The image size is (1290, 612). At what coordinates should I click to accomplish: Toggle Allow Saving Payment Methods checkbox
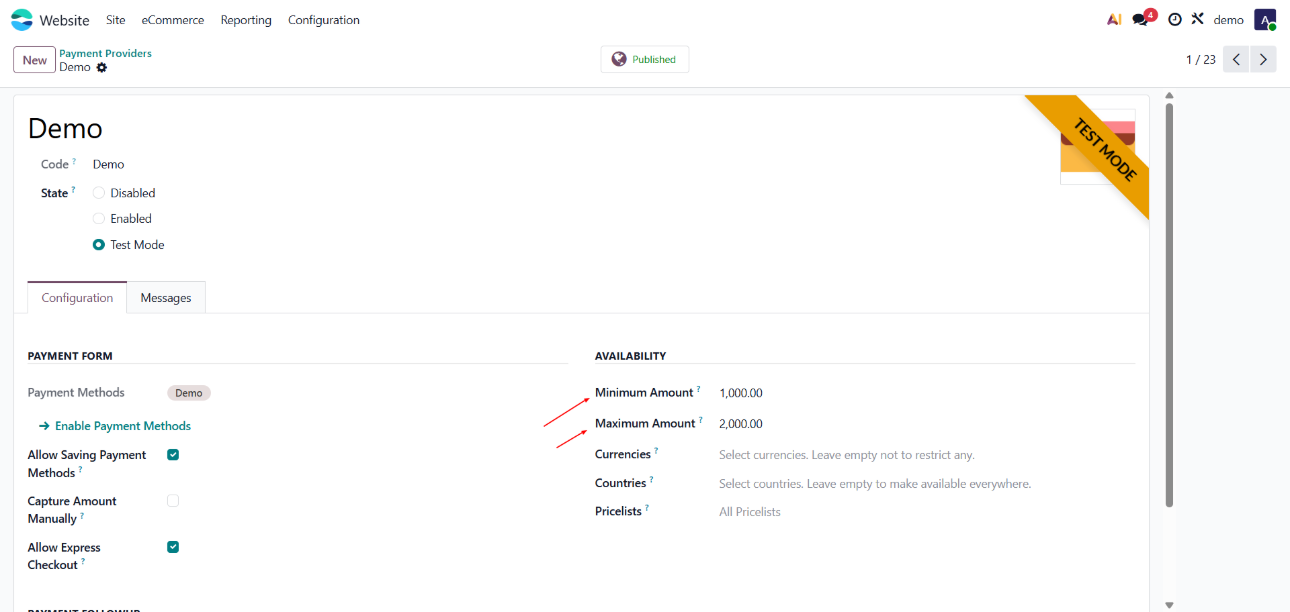173,455
